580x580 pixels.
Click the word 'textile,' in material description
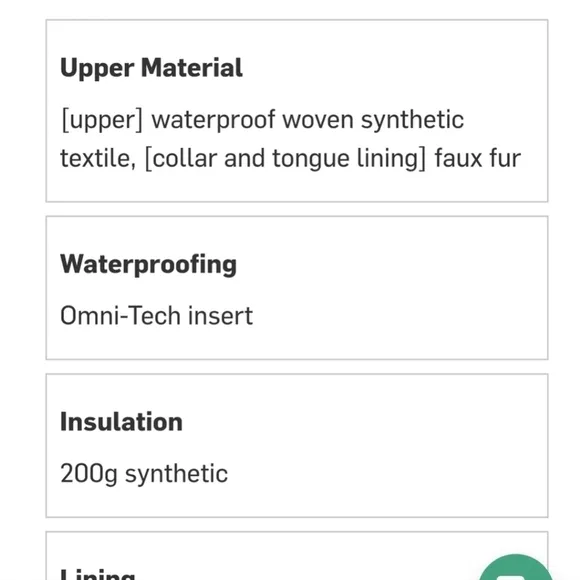[x=98, y=158]
